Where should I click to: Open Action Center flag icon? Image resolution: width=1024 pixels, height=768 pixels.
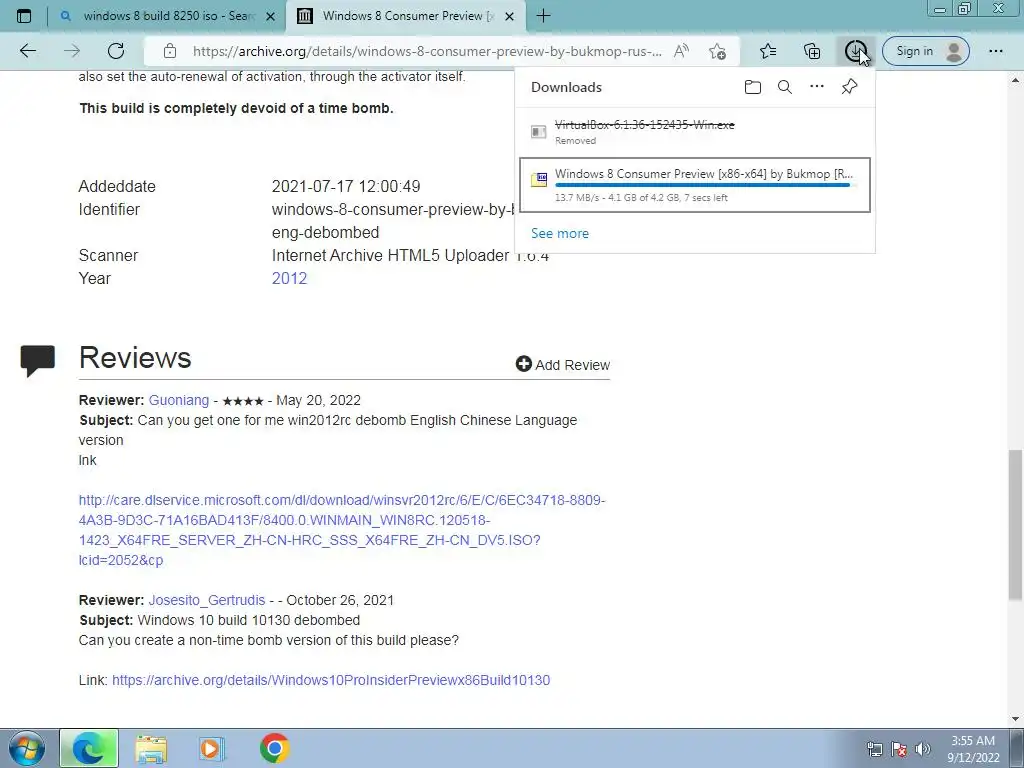tap(899, 749)
